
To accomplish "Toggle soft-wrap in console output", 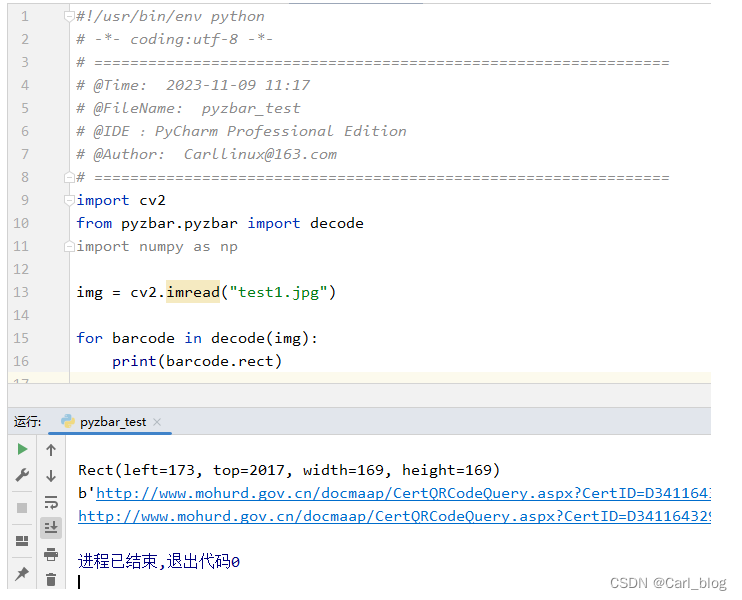I will (x=51, y=502).
